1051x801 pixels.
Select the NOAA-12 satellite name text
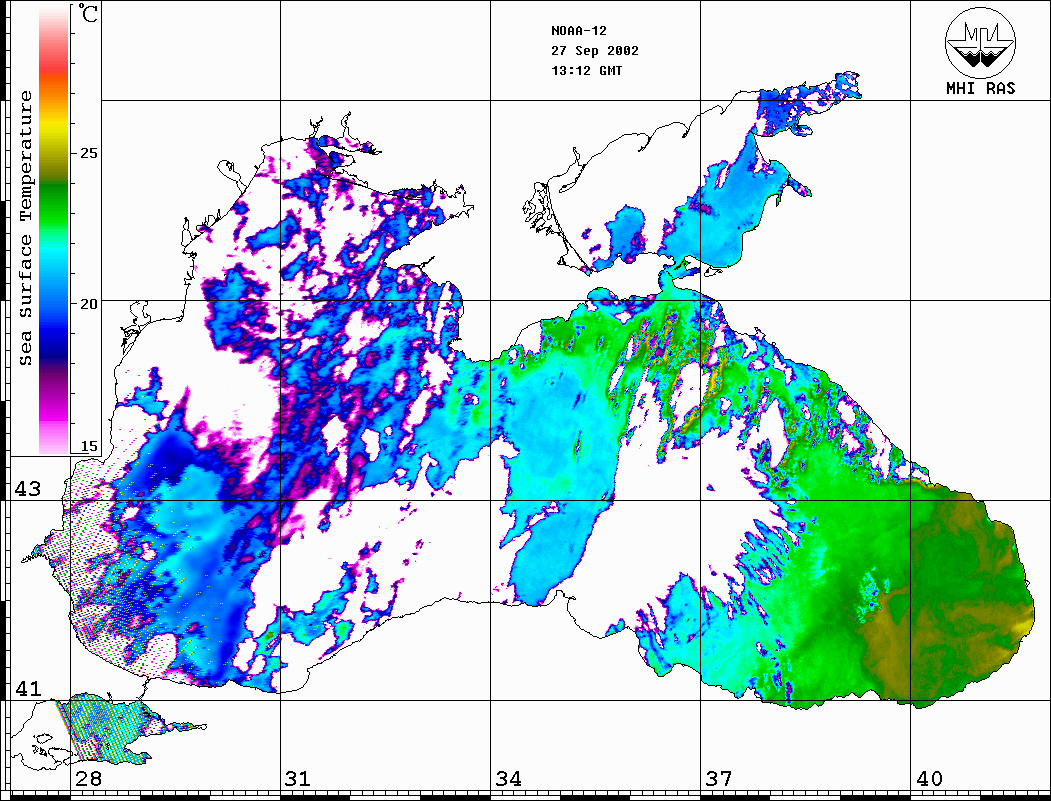(577, 31)
